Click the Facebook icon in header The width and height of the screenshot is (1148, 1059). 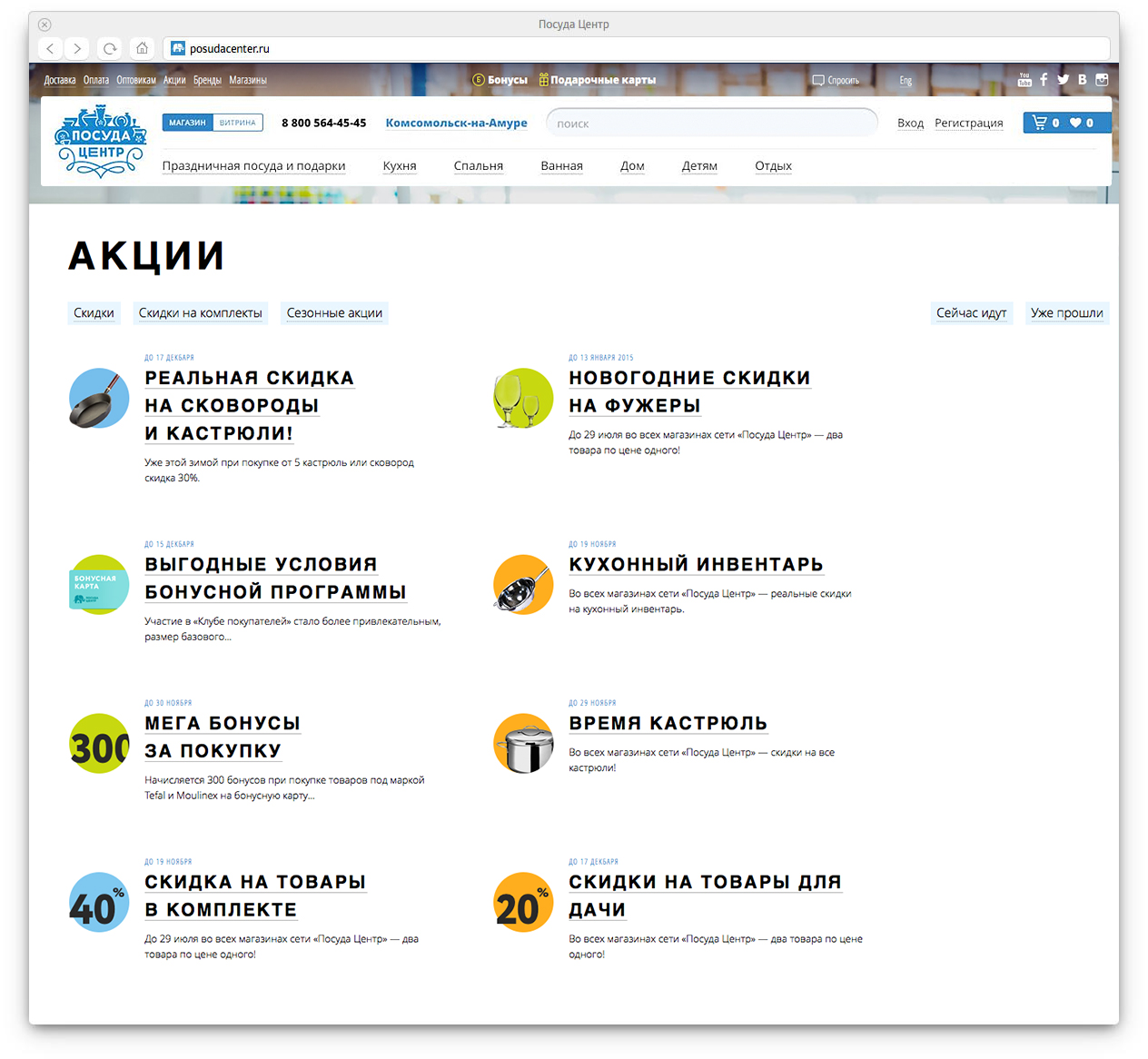coord(1044,80)
